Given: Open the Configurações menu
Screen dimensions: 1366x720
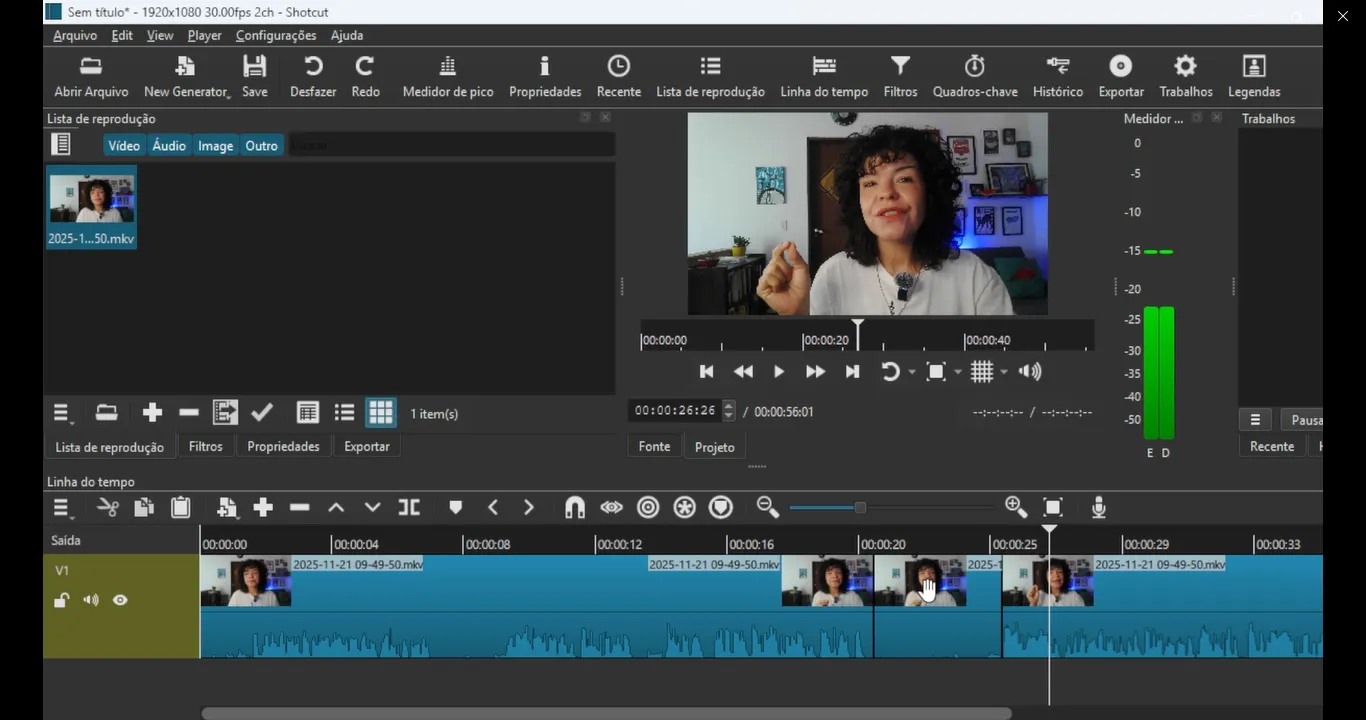Looking at the screenshot, I should click(x=276, y=35).
